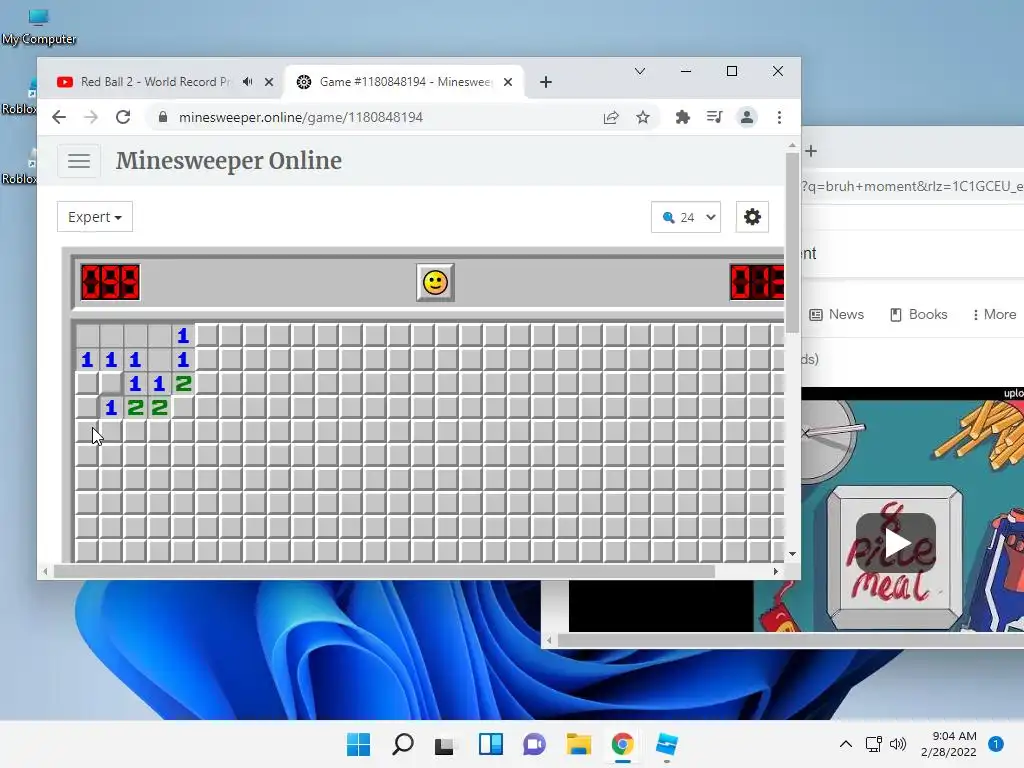Go forward in Chrome
This screenshot has width=1024, height=768.
click(91, 117)
